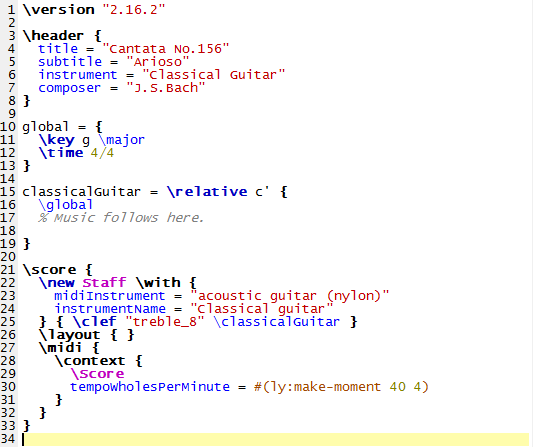Click the \layout keyword on line 26
The height and width of the screenshot is (447, 534).
tap(69, 335)
